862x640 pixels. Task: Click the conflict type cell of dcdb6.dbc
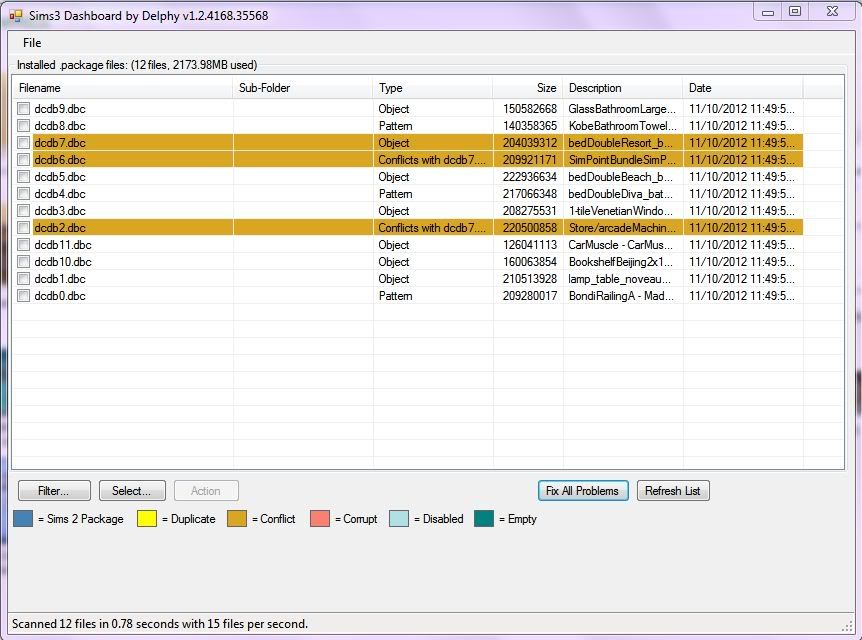(x=432, y=160)
